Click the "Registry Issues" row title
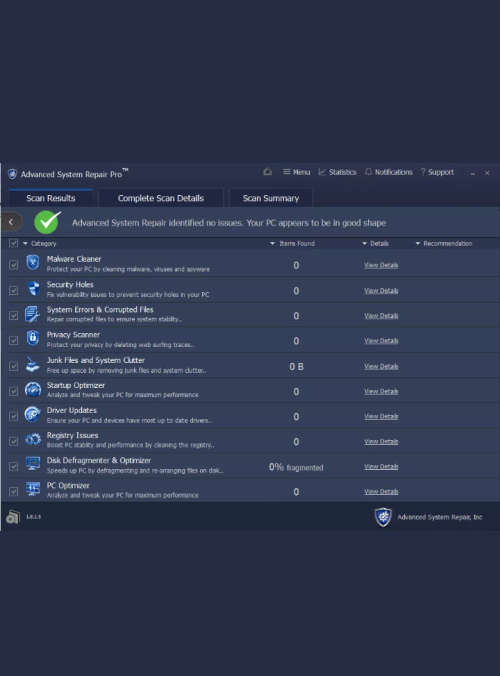500x676 pixels. 72,435
